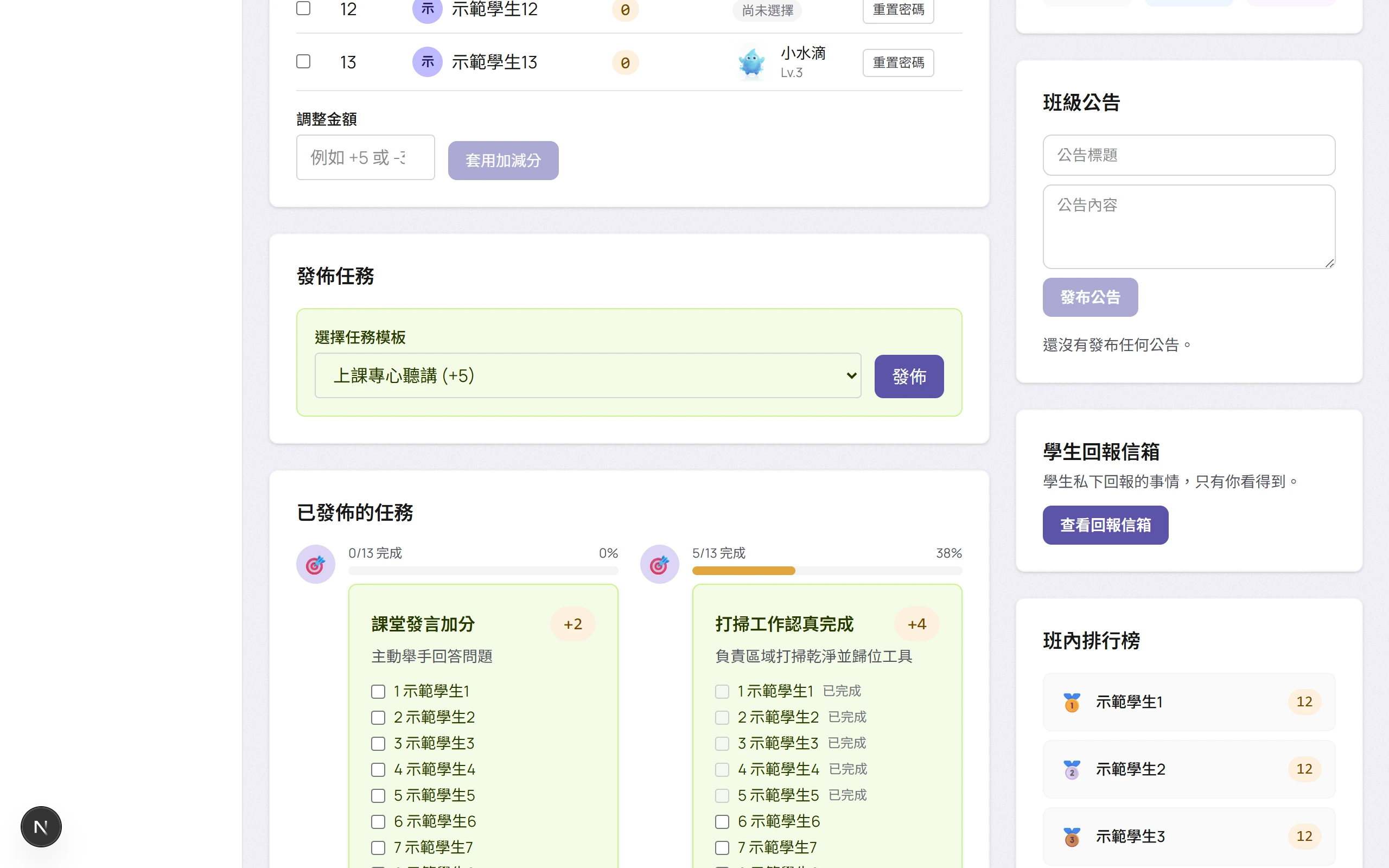
Task: Click the 5/13 完成 progress label
Action: [718, 553]
